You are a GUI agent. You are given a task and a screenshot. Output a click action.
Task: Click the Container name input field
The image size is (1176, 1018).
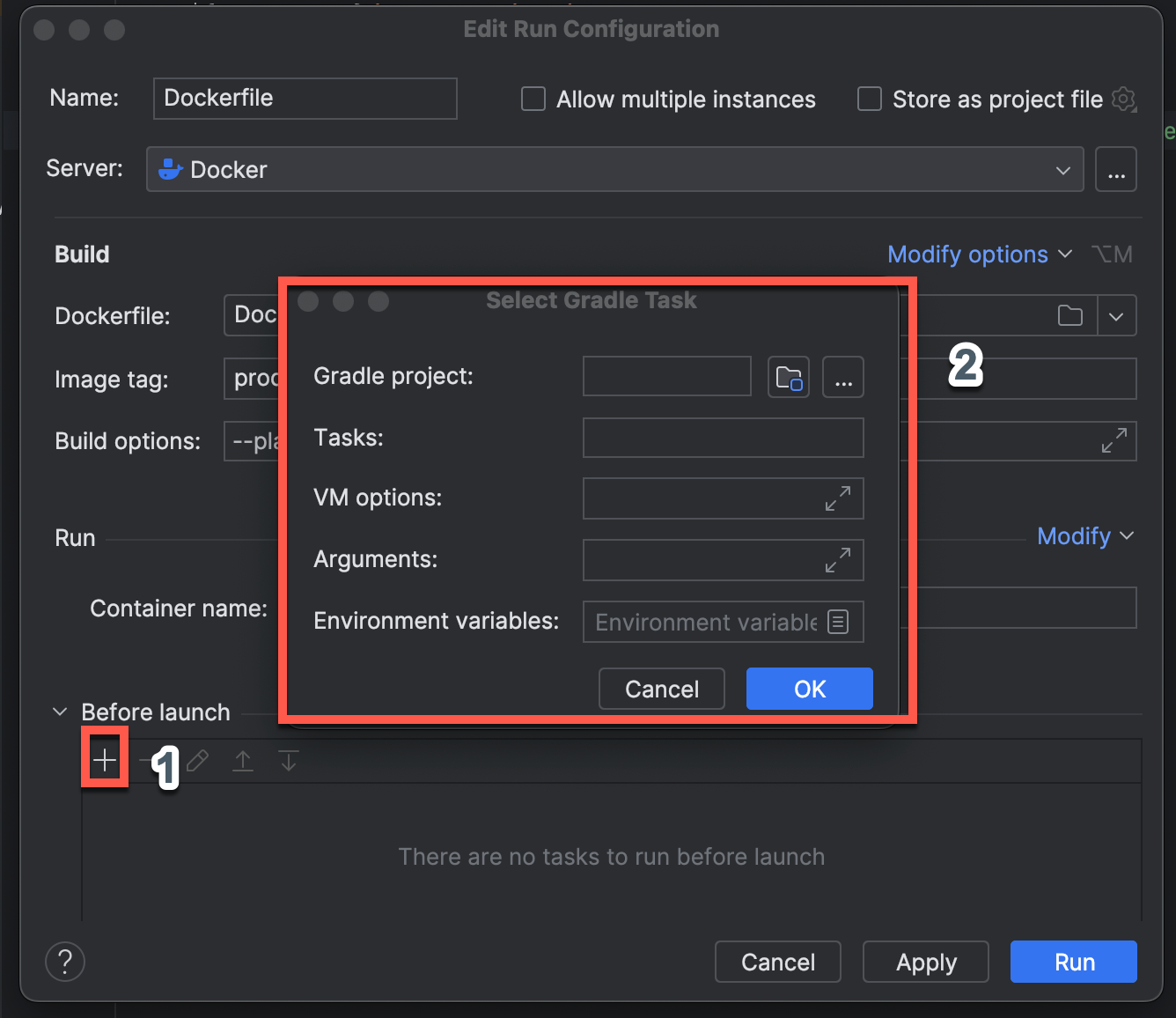(1019, 608)
